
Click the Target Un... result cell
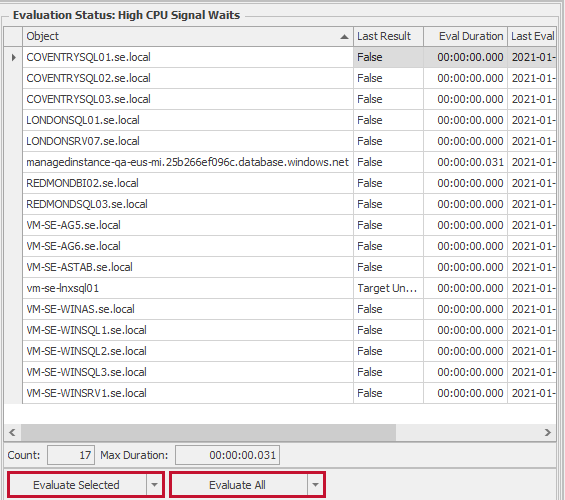[x=388, y=288]
